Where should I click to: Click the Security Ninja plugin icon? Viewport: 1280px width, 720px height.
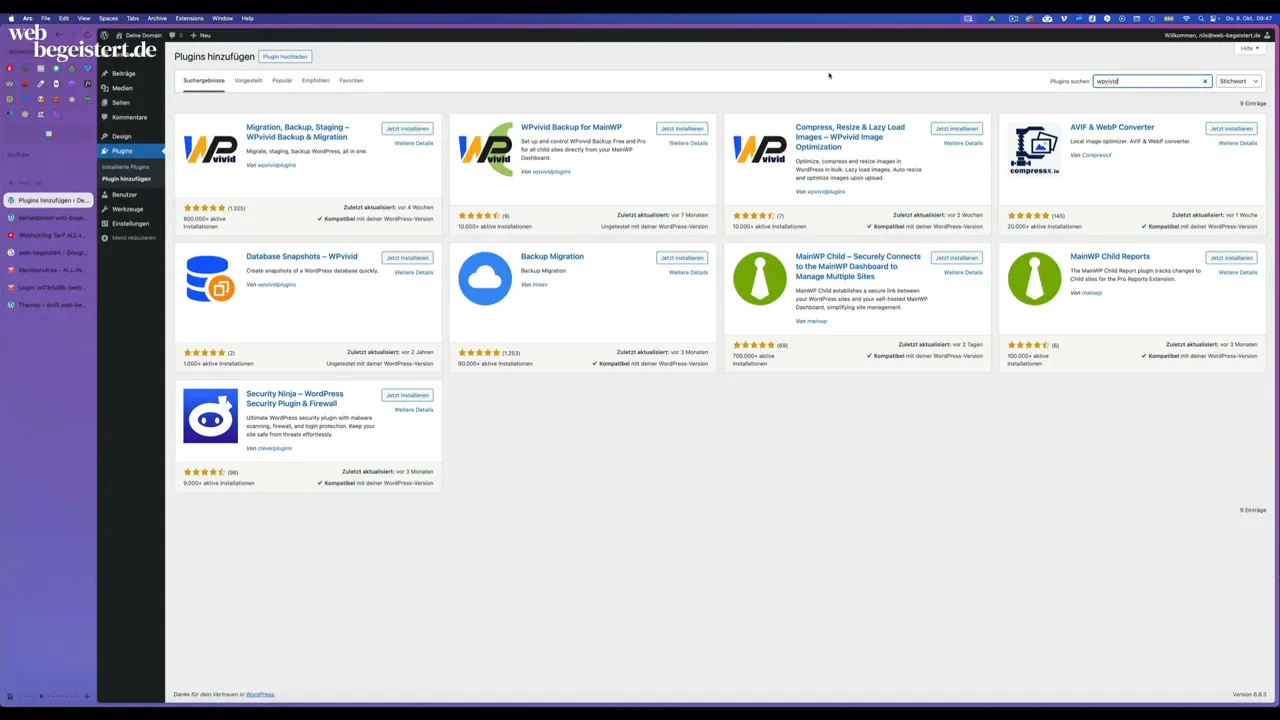210,416
